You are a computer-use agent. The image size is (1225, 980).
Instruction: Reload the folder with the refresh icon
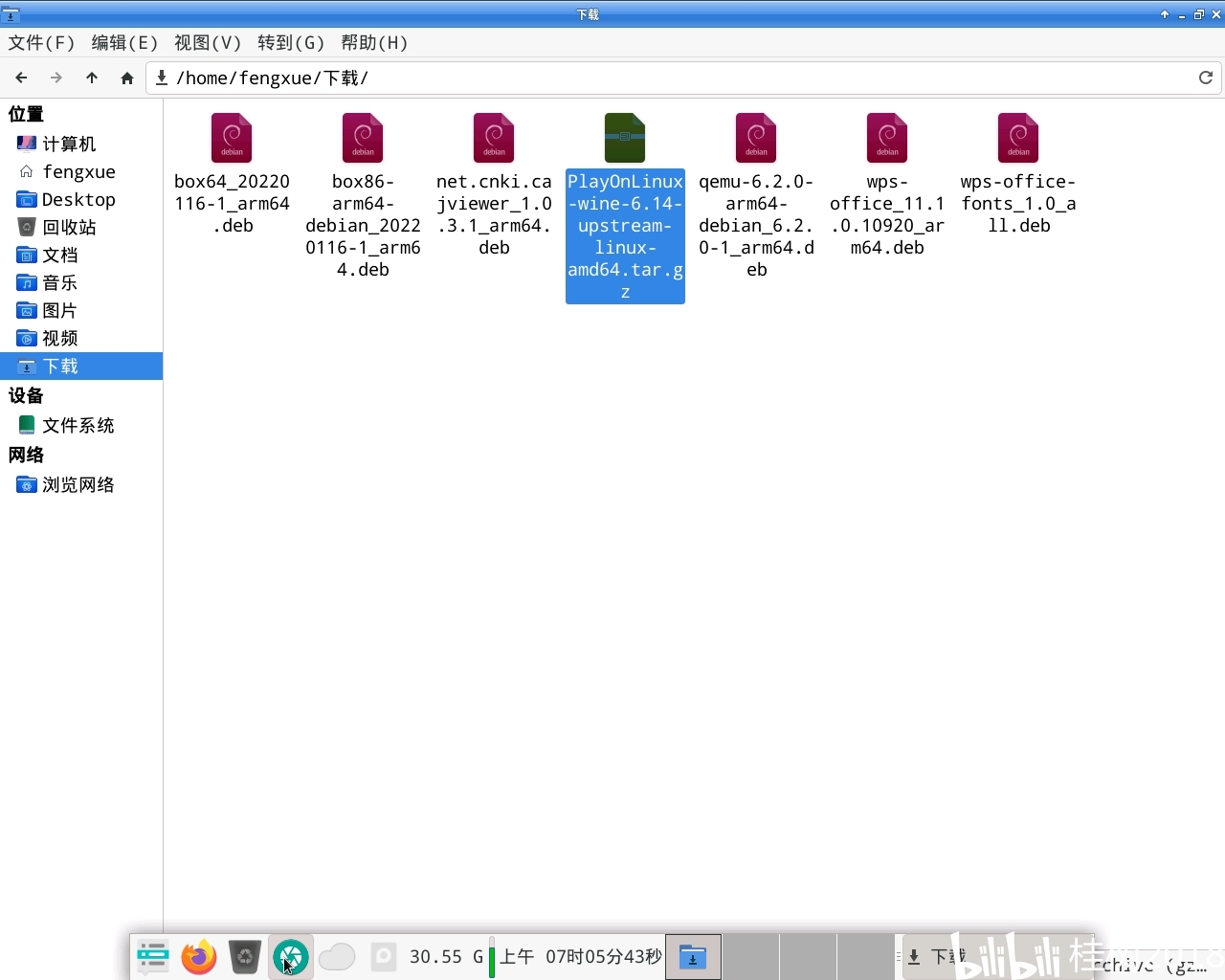pos(1206,78)
